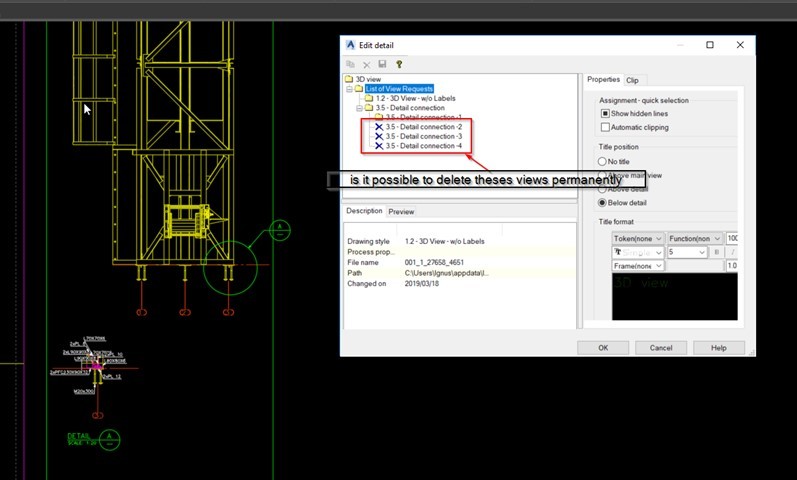Click the green circled A detail marker in drawing
Screen dimensions: 797x480
280,230
